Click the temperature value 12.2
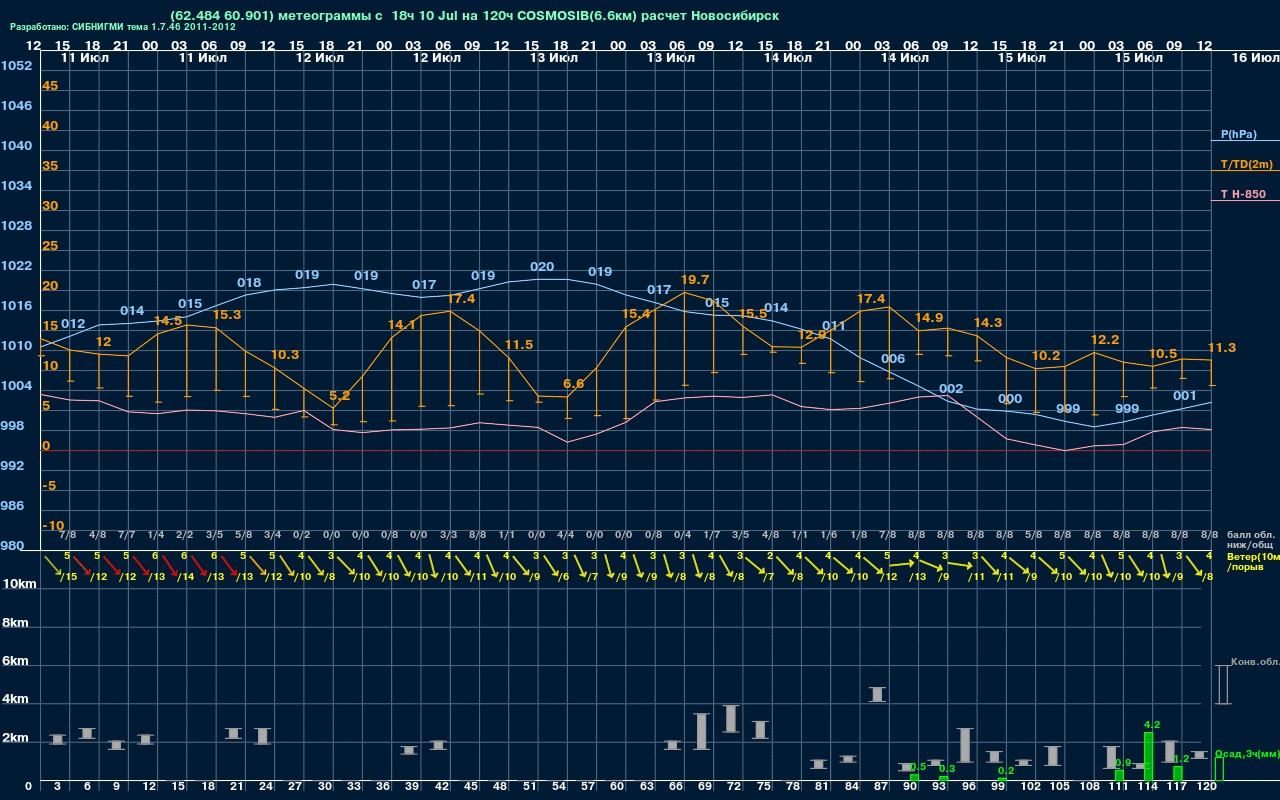The image size is (1280, 800). click(x=1105, y=340)
